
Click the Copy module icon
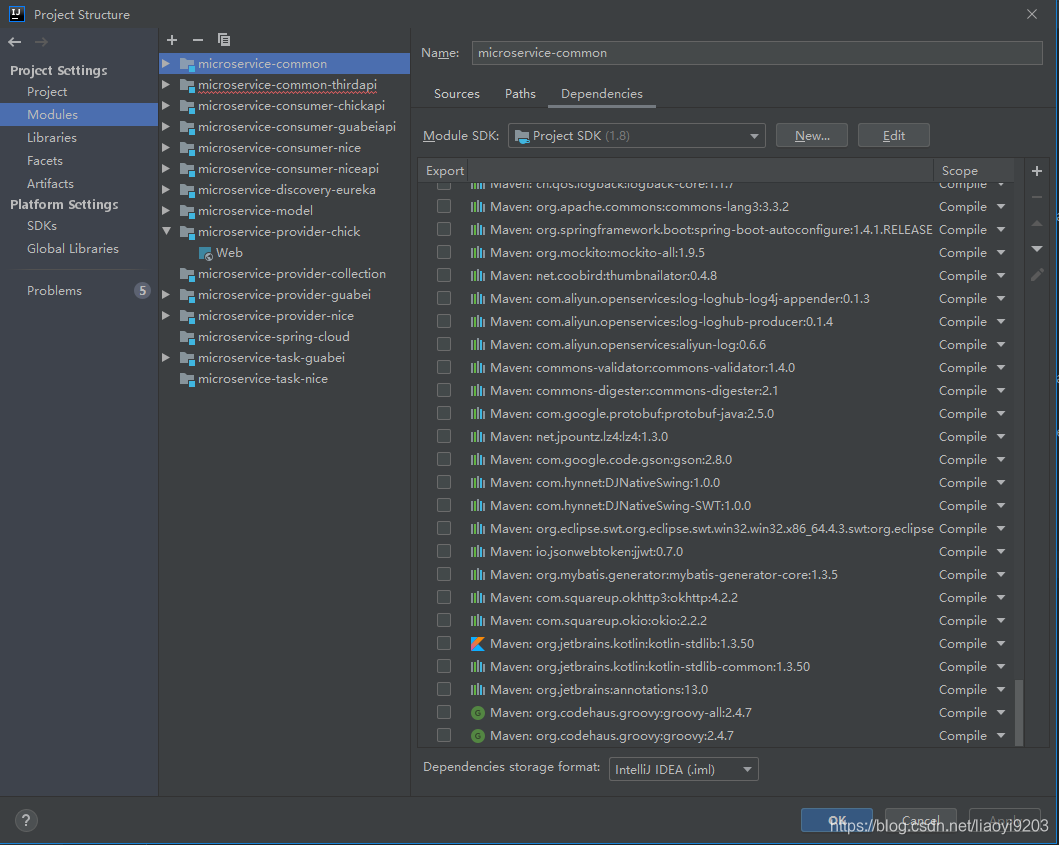224,41
